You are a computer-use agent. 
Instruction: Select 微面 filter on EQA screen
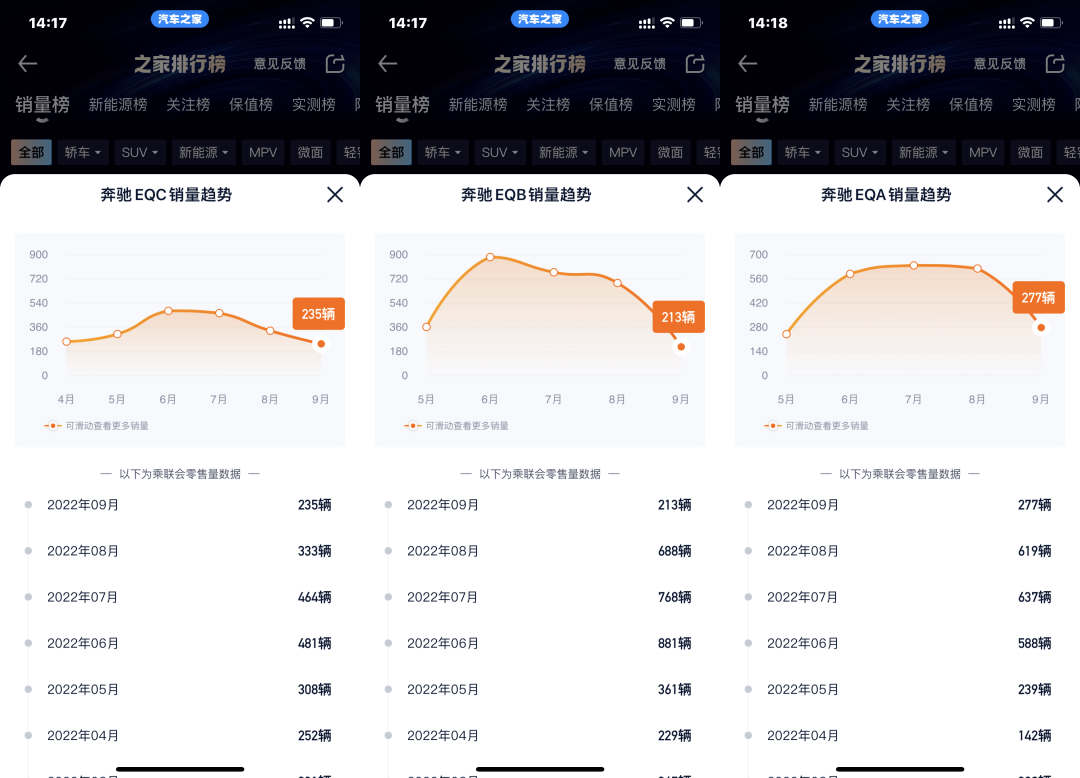(1030, 152)
